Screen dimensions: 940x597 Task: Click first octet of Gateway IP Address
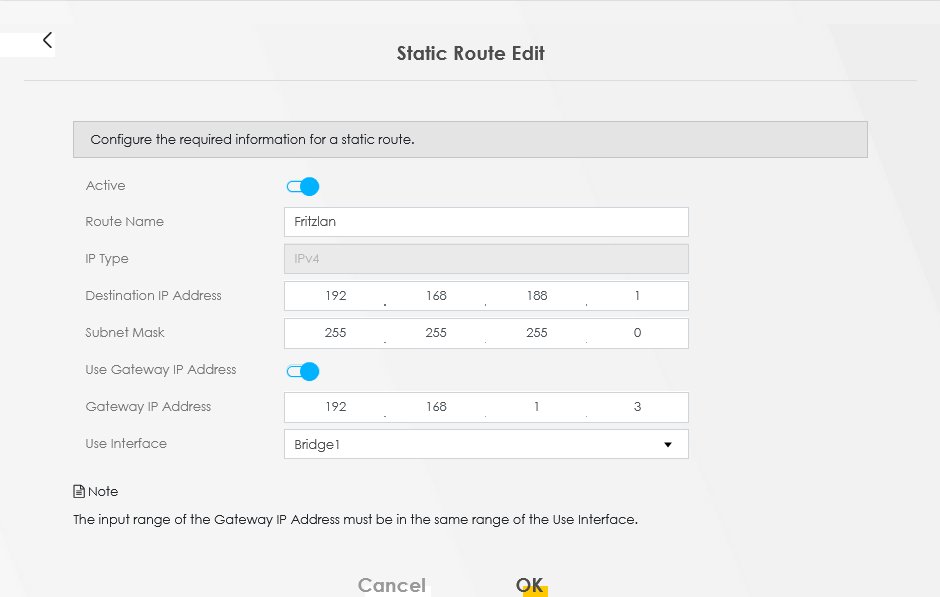pos(335,407)
